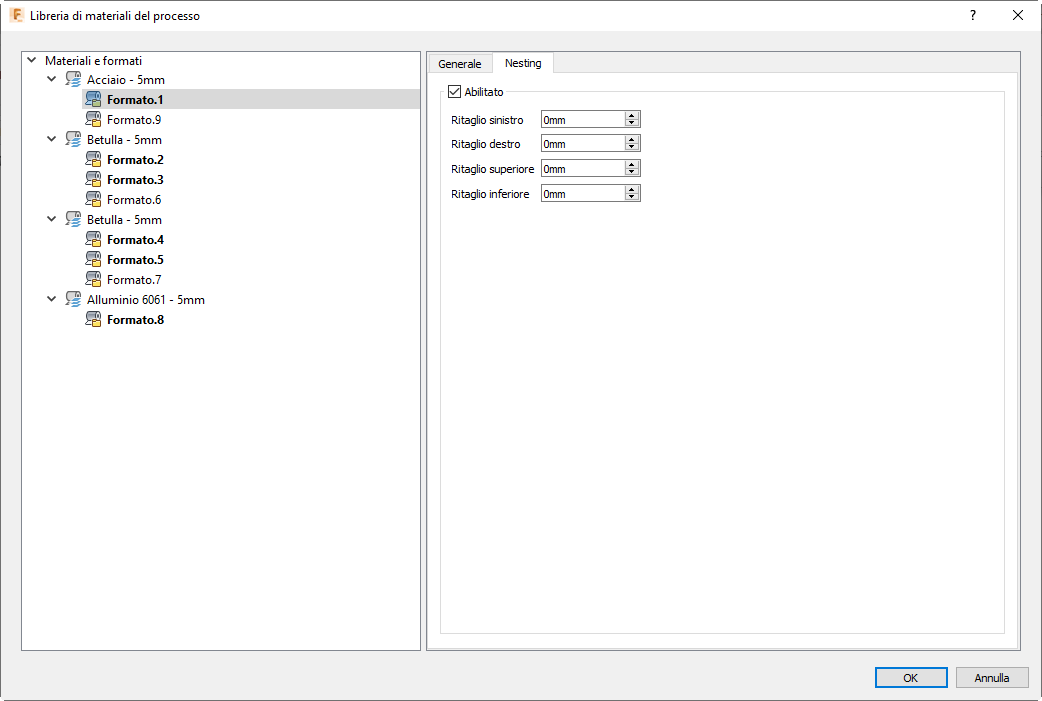Select the Acciaio - 5mm material label

(126, 80)
